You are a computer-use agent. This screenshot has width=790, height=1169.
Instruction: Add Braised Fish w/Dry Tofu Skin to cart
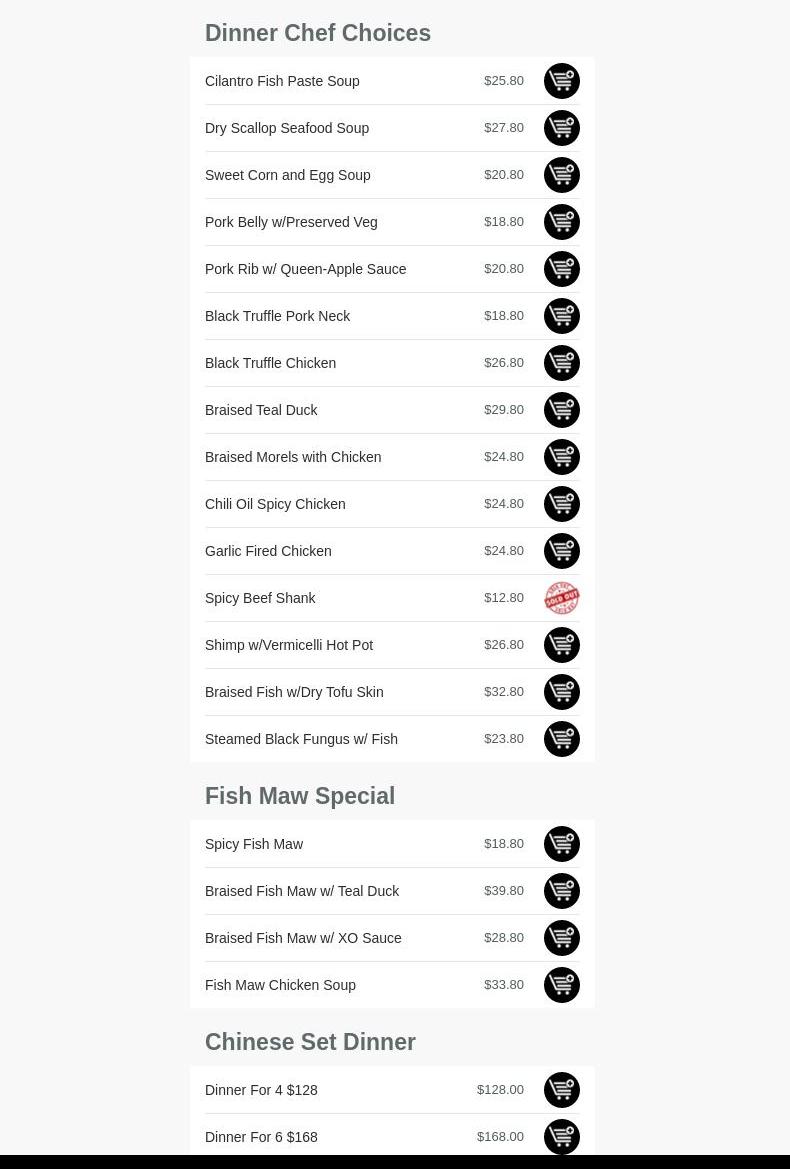point(561,692)
